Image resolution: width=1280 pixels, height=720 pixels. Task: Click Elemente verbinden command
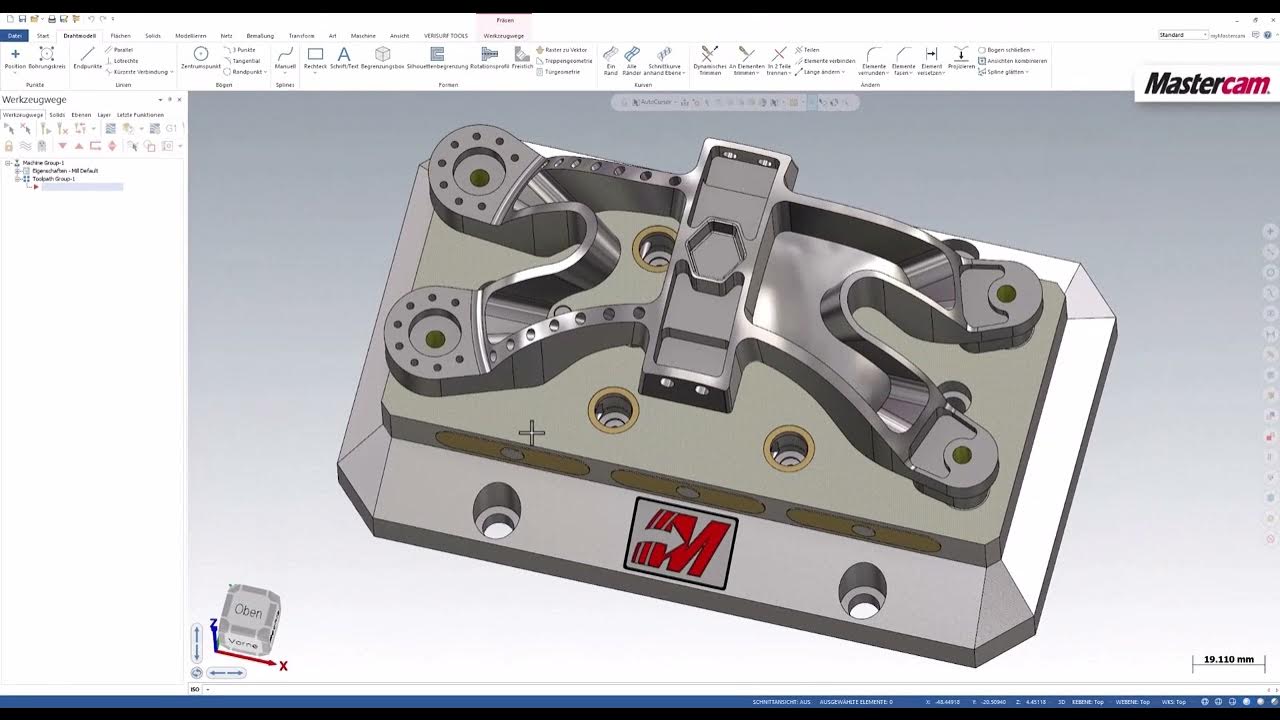(x=825, y=61)
